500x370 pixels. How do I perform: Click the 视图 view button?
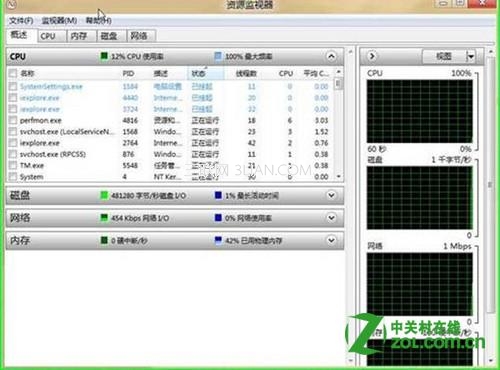[x=444, y=57]
